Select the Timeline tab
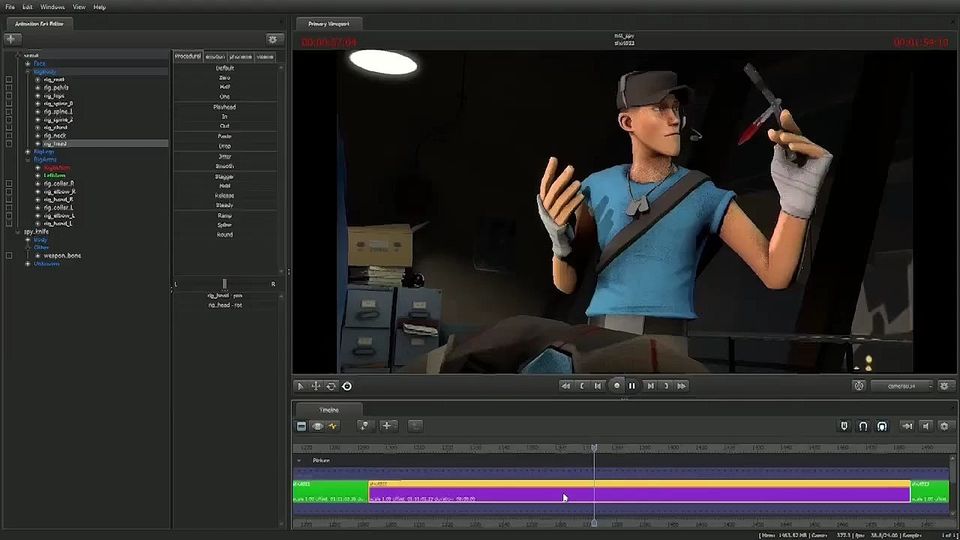 (329, 410)
